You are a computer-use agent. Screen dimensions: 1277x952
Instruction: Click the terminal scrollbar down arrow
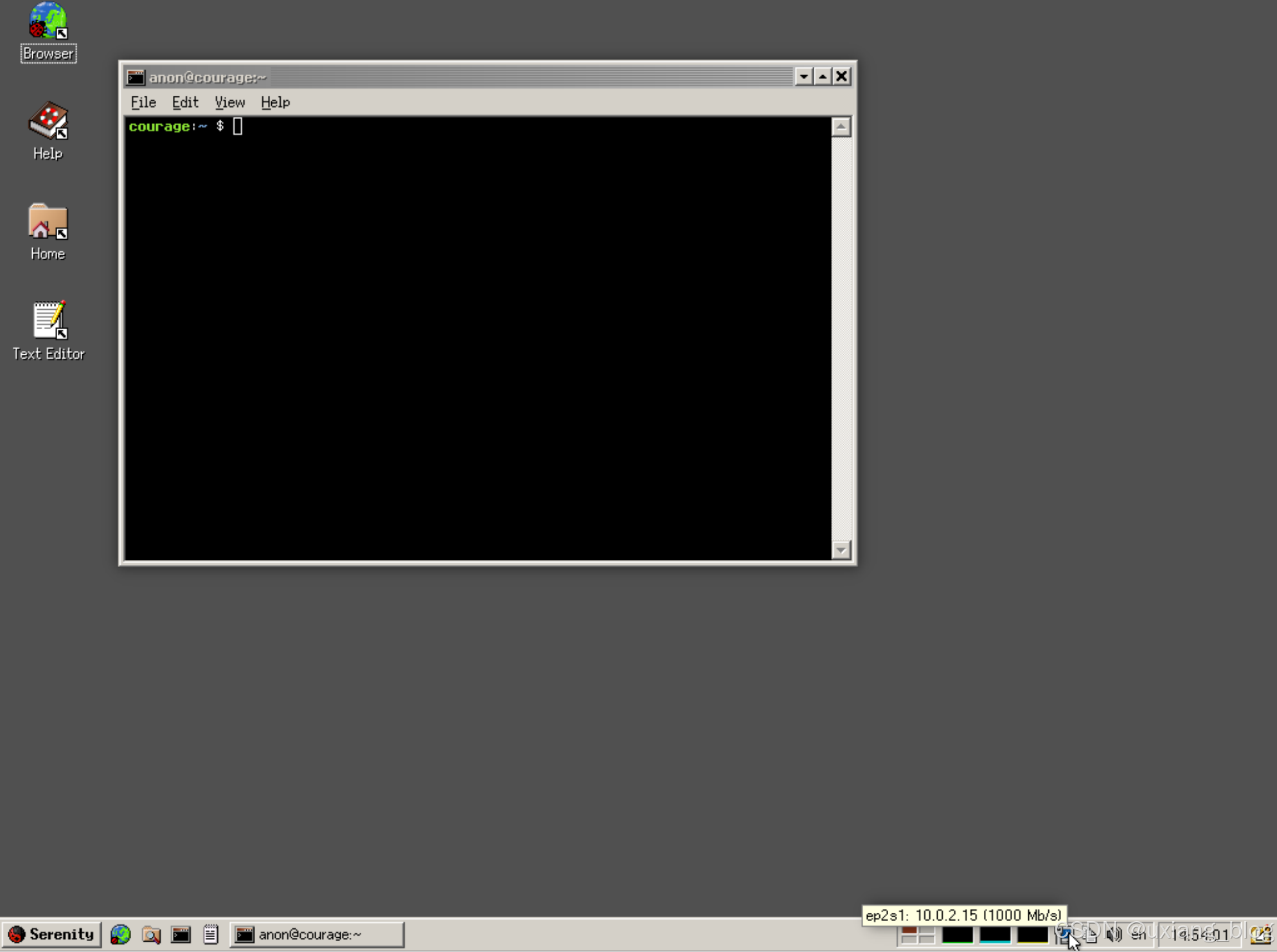[x=841, y=550]
